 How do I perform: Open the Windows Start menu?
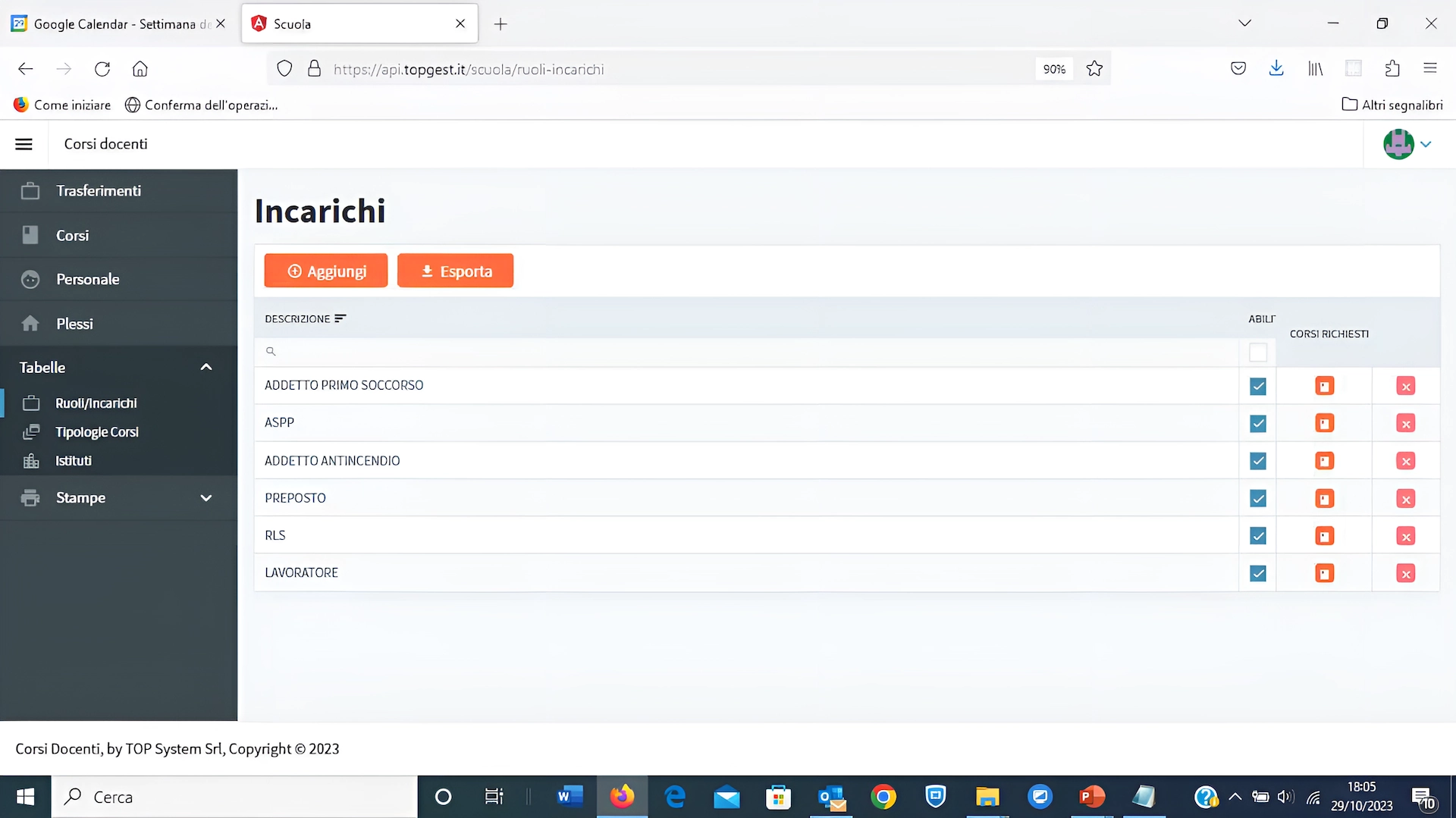25,797
